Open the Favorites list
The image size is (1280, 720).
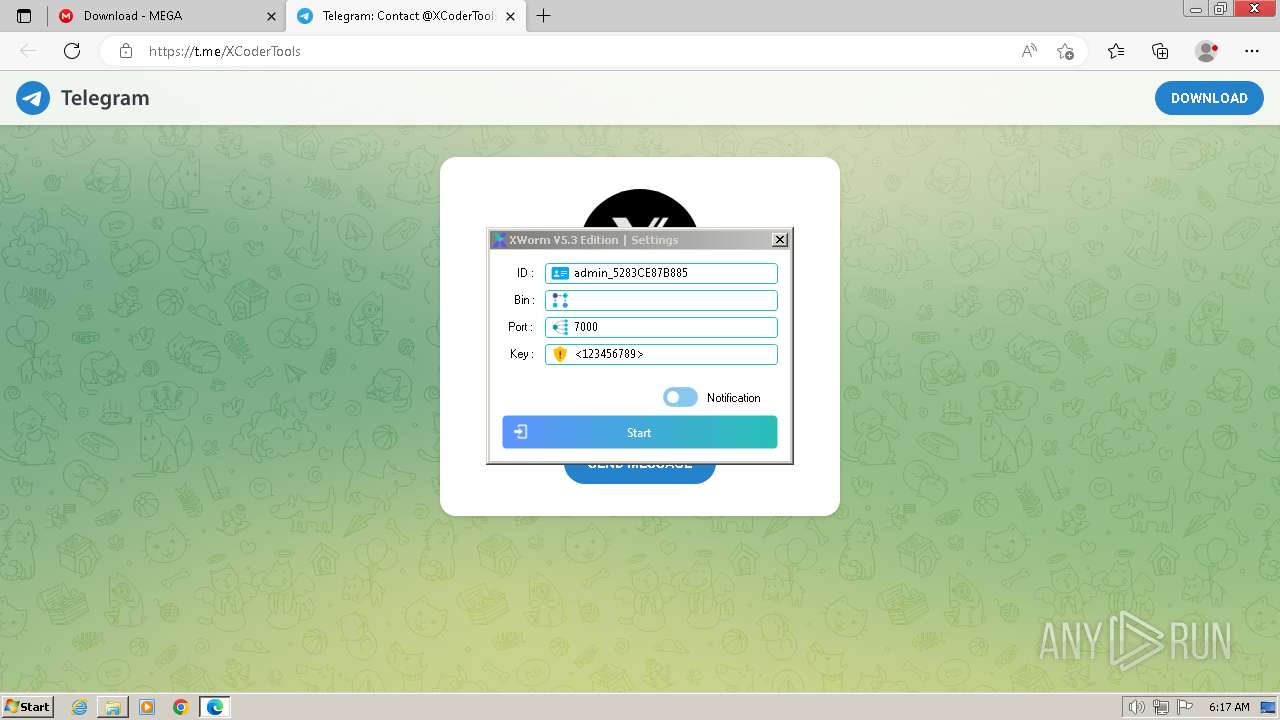tap(1116, 51)
